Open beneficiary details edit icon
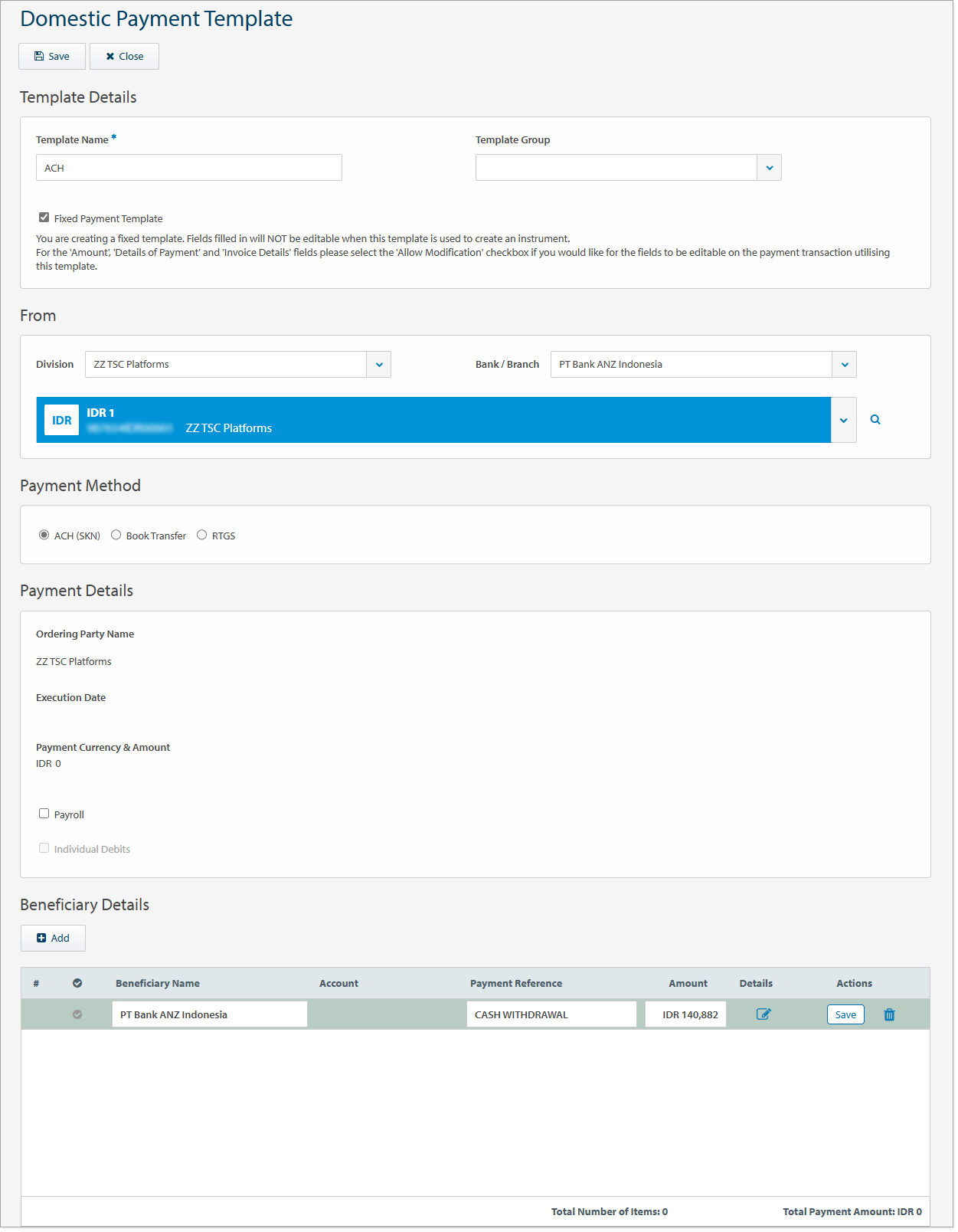The image size is (958, 1232). click(763, 1014)
